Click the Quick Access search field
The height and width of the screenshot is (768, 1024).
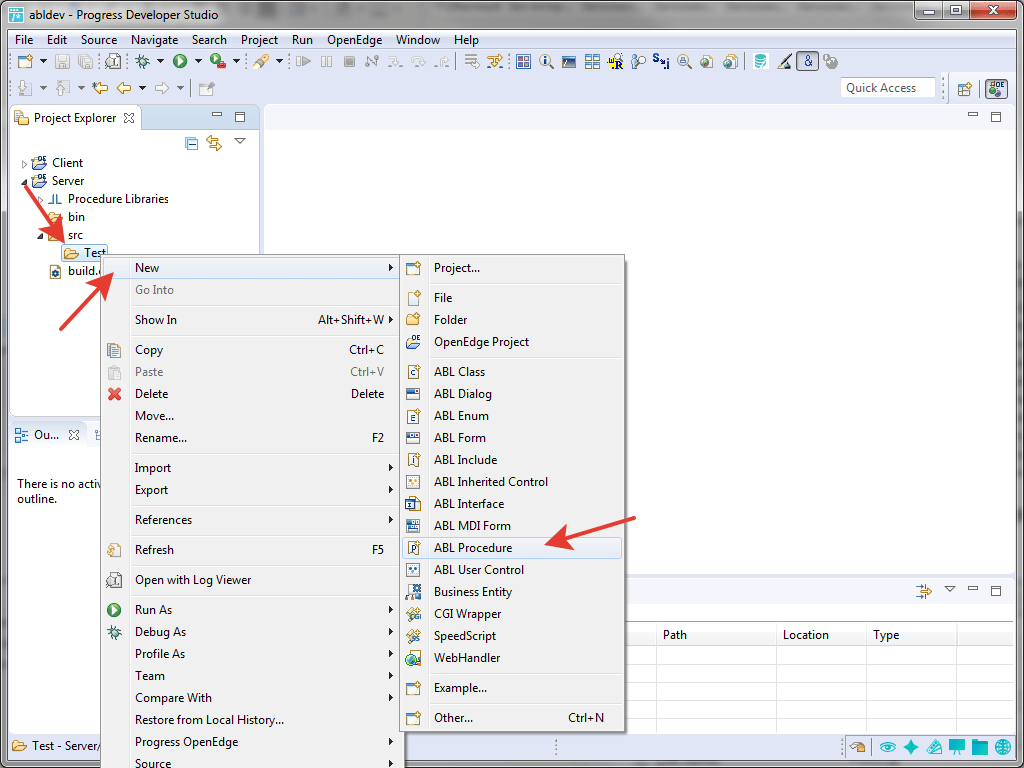888,88
